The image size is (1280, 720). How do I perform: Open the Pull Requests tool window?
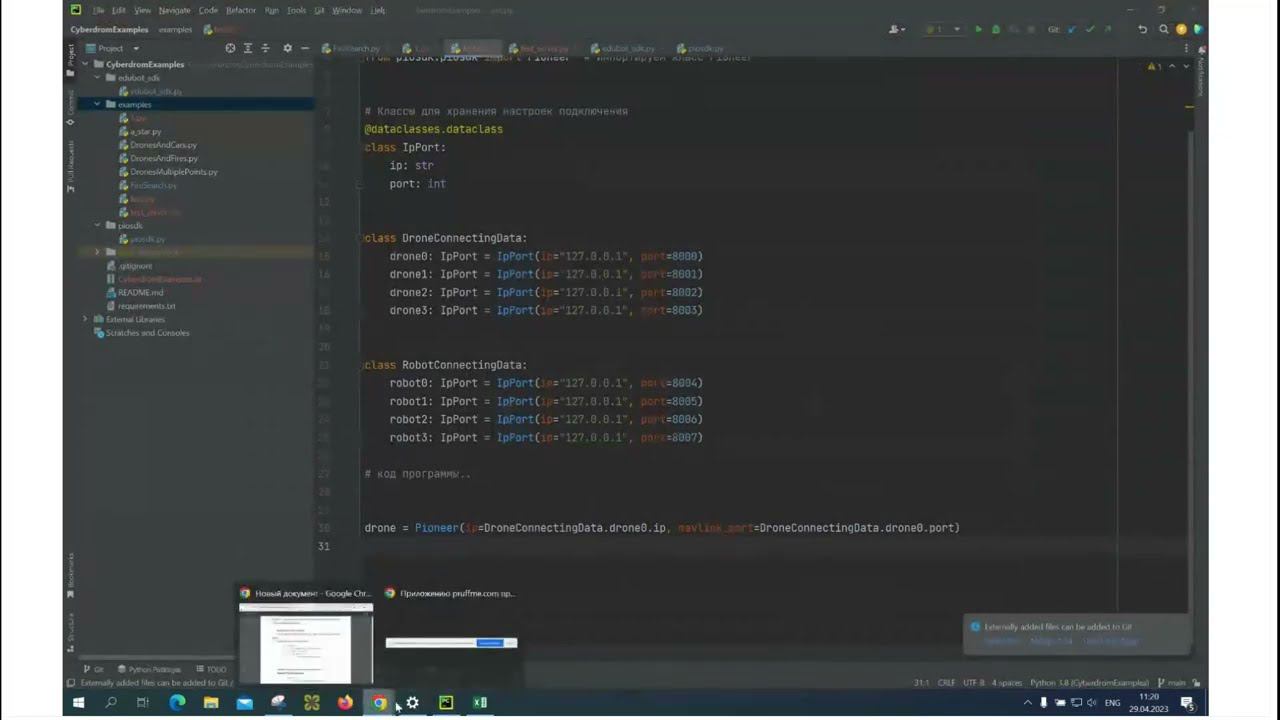71,167
